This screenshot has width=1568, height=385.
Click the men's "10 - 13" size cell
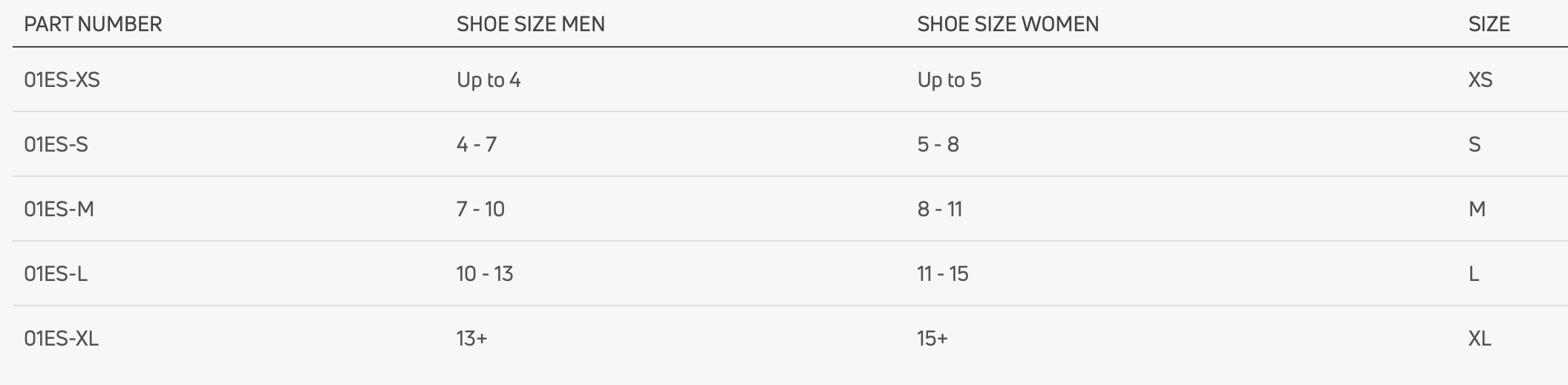point(485,274)
